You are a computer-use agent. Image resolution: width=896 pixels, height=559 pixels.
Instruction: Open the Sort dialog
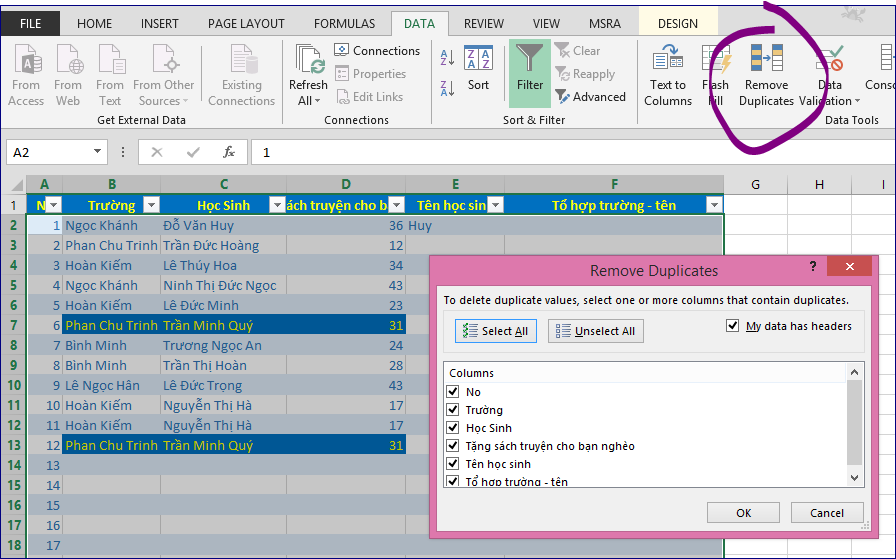click(478, 69)
